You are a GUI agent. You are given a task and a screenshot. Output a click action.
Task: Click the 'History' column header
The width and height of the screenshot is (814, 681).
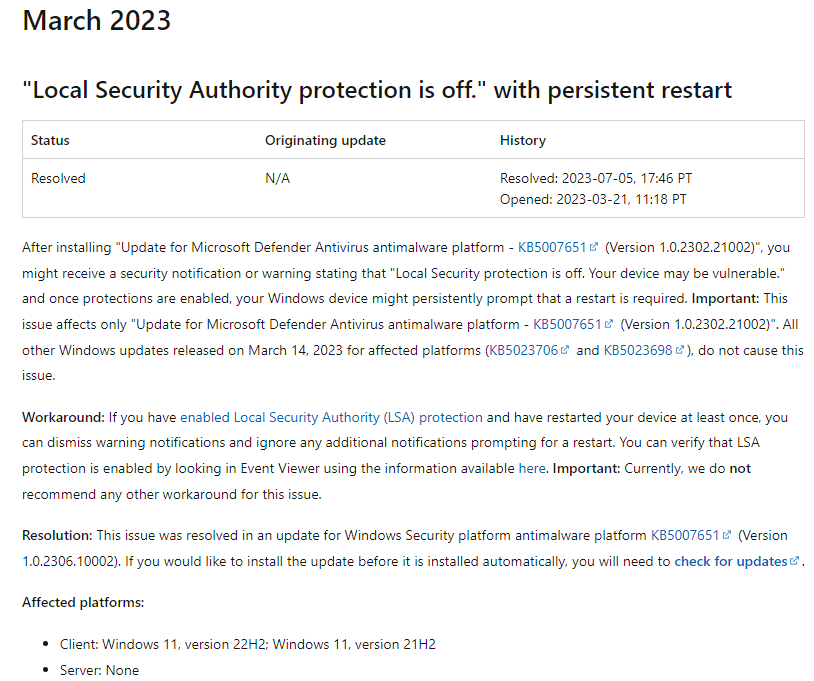click(x=523, y=140)
